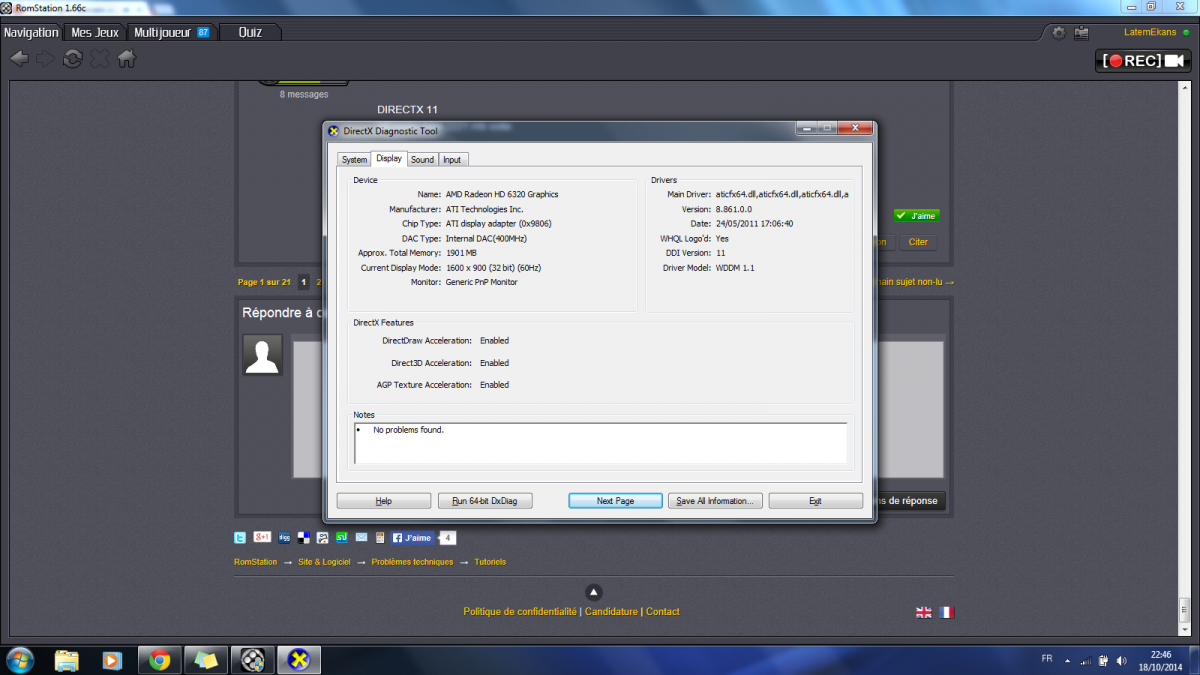
Task: Click the AMD Radeon HD 6320 Graphics name
Action: tap(502, 194)
